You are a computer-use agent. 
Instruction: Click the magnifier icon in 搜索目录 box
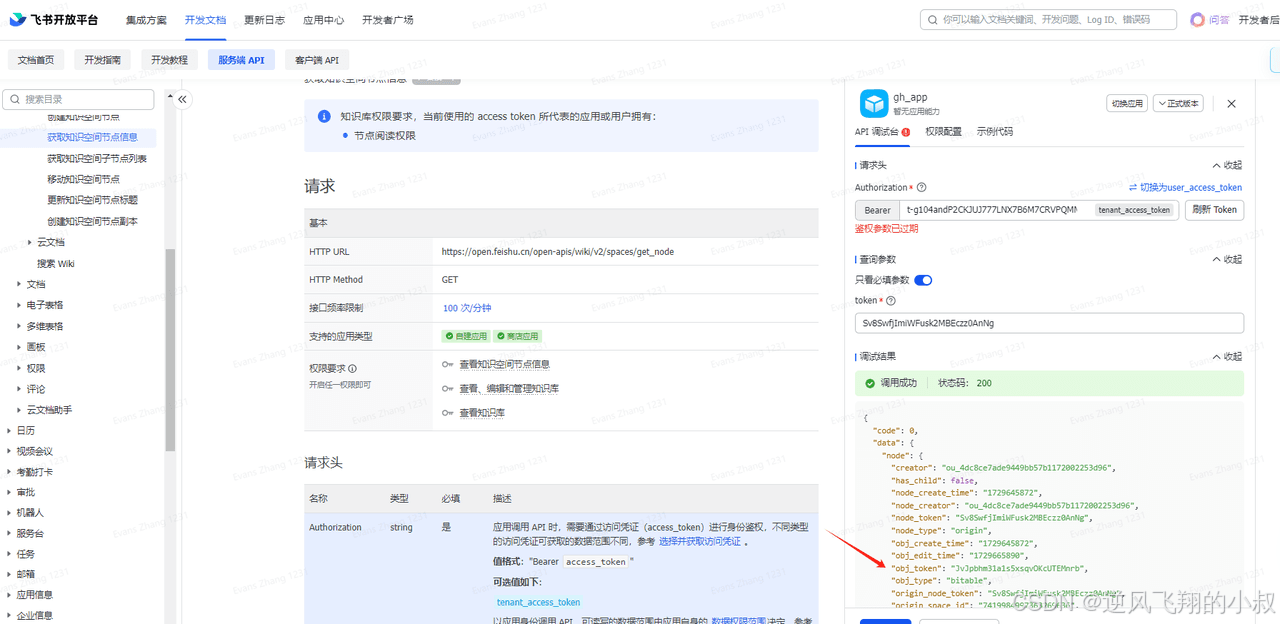(15, 99)
